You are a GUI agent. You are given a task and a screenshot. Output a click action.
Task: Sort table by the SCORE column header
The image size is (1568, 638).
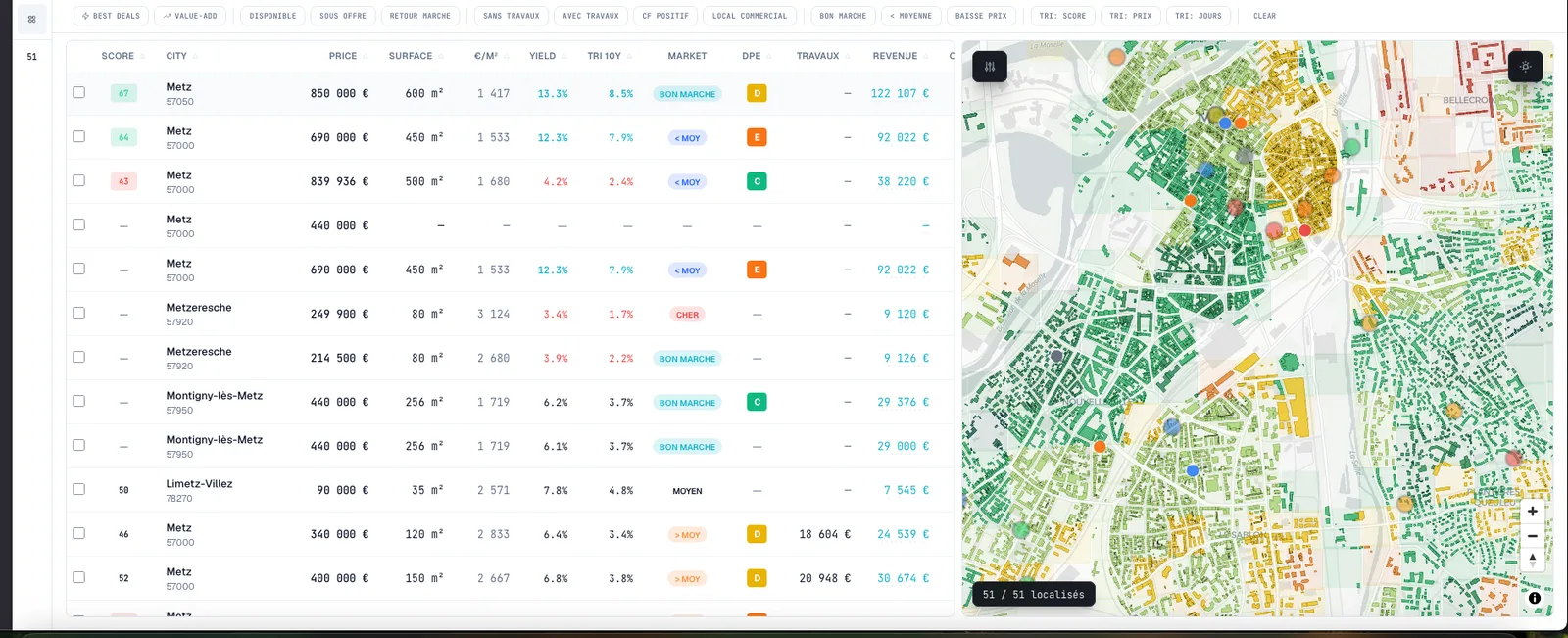click(122, 56)
